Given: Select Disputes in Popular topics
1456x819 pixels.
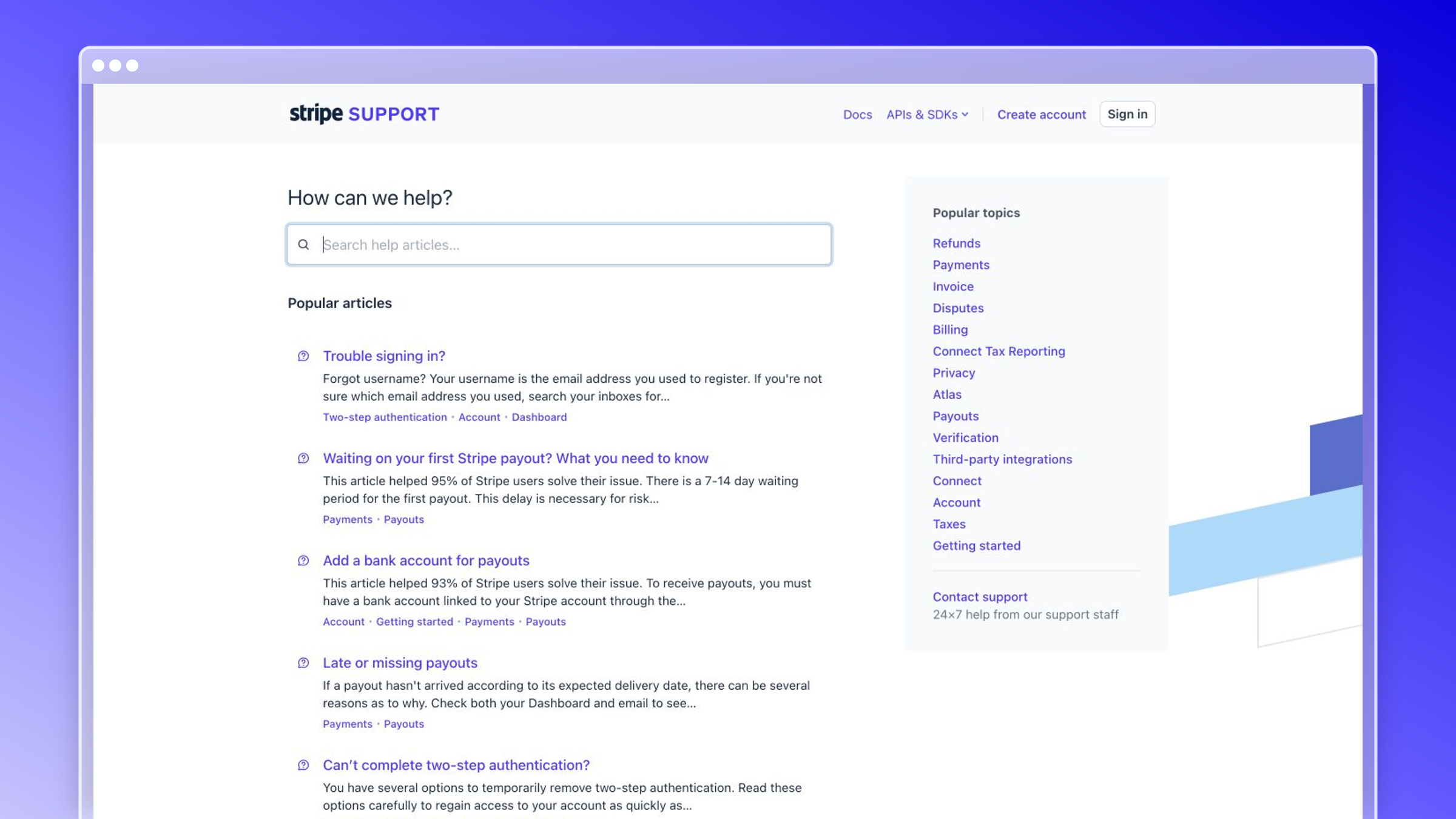Looking at the screenshot, I should 959,308.
